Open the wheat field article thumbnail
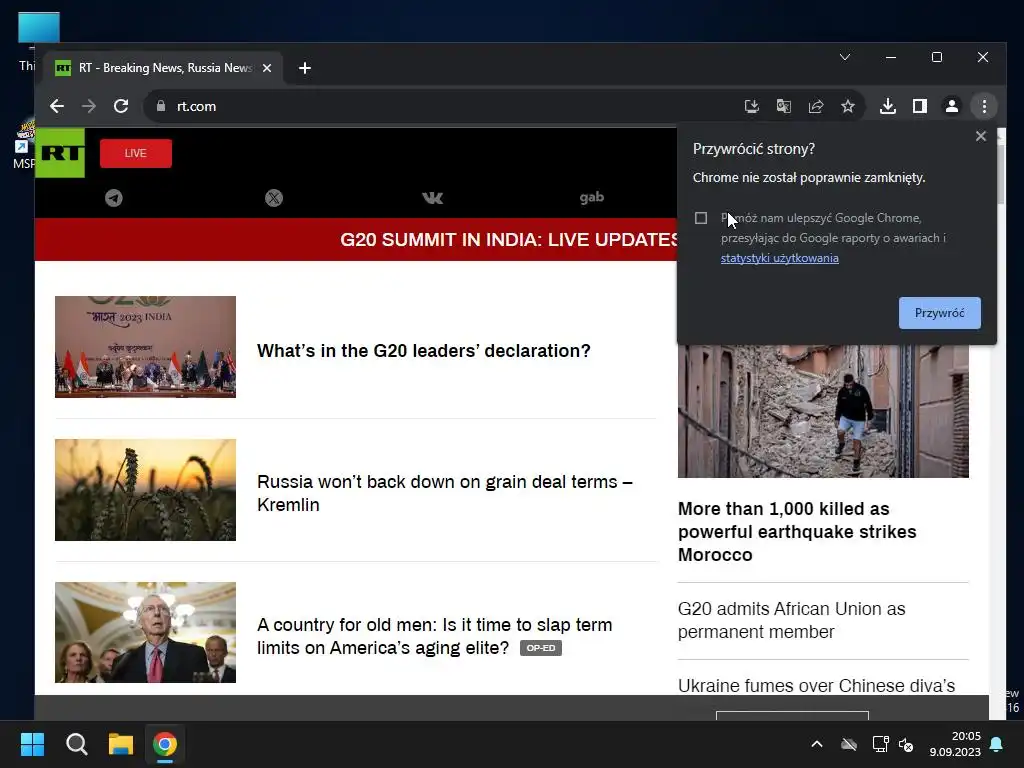 click(x=145, y=490)
